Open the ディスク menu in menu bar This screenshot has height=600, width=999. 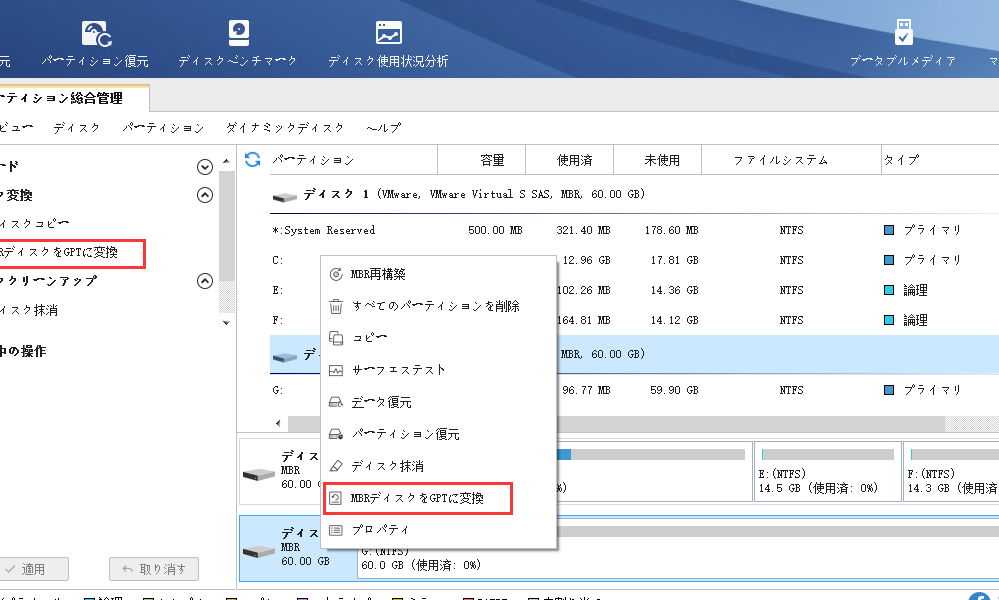76,128
